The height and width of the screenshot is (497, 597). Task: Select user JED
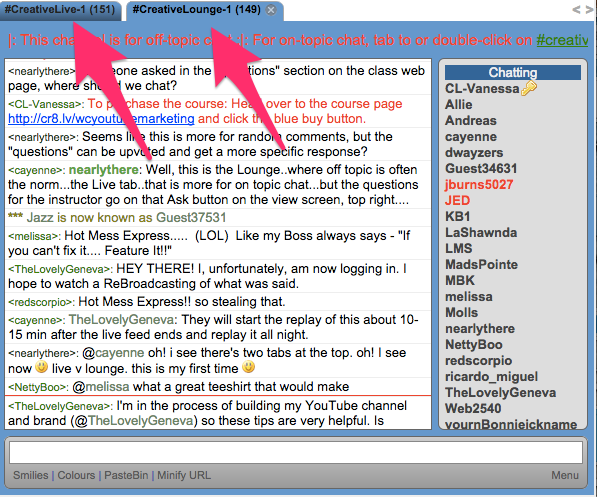tap(458, 201)
